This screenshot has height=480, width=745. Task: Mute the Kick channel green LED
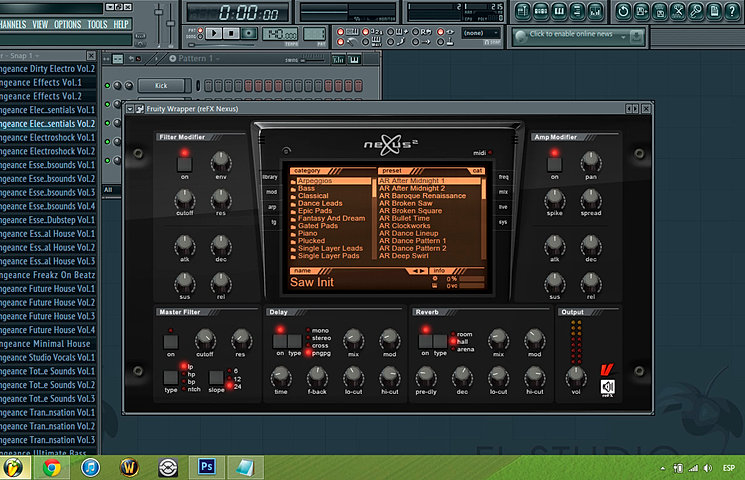107,86
